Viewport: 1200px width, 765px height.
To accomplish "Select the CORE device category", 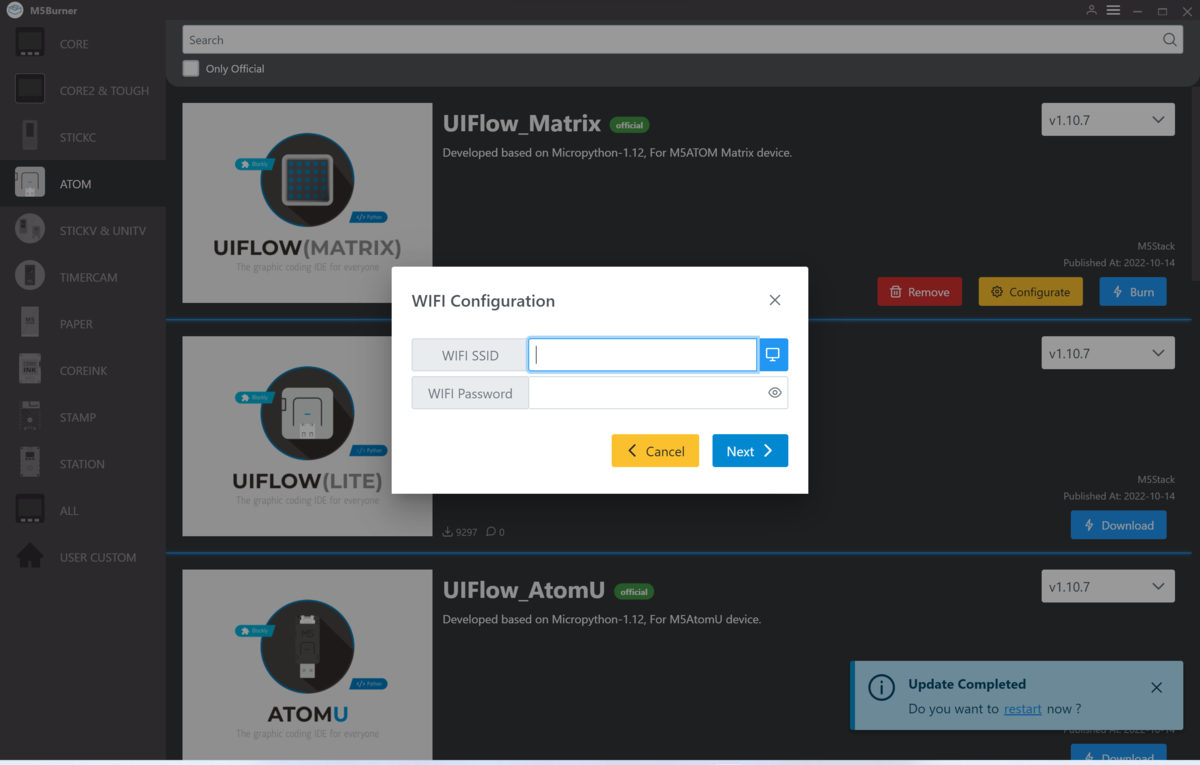I will (x=83, y=44).
